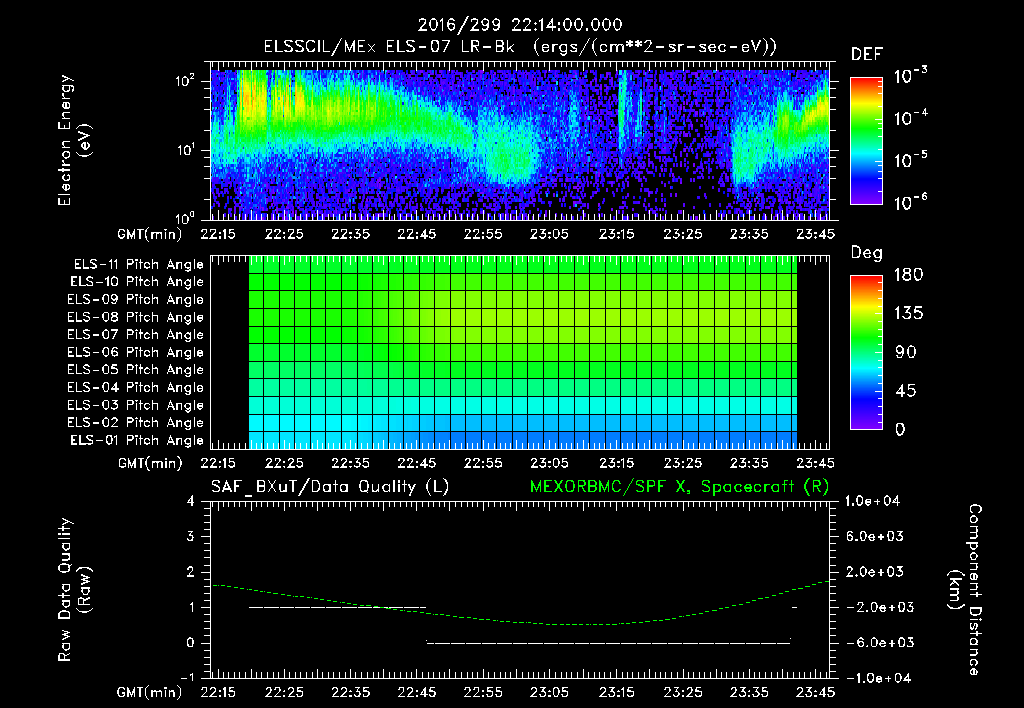Screen dimensions: 1024x708
Task: Click the ELS-03 Pitch Angle row label
Action: tap(136, 405)
